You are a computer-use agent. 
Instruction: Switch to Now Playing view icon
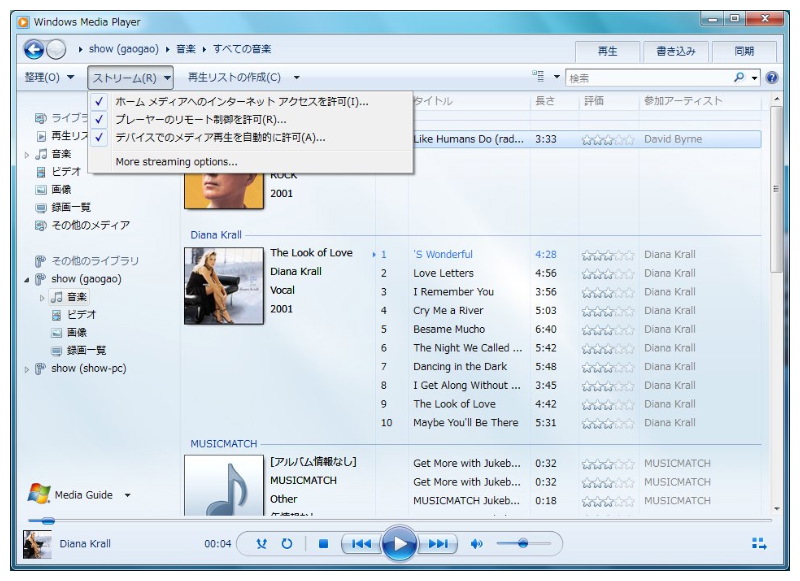click(759, 544)
